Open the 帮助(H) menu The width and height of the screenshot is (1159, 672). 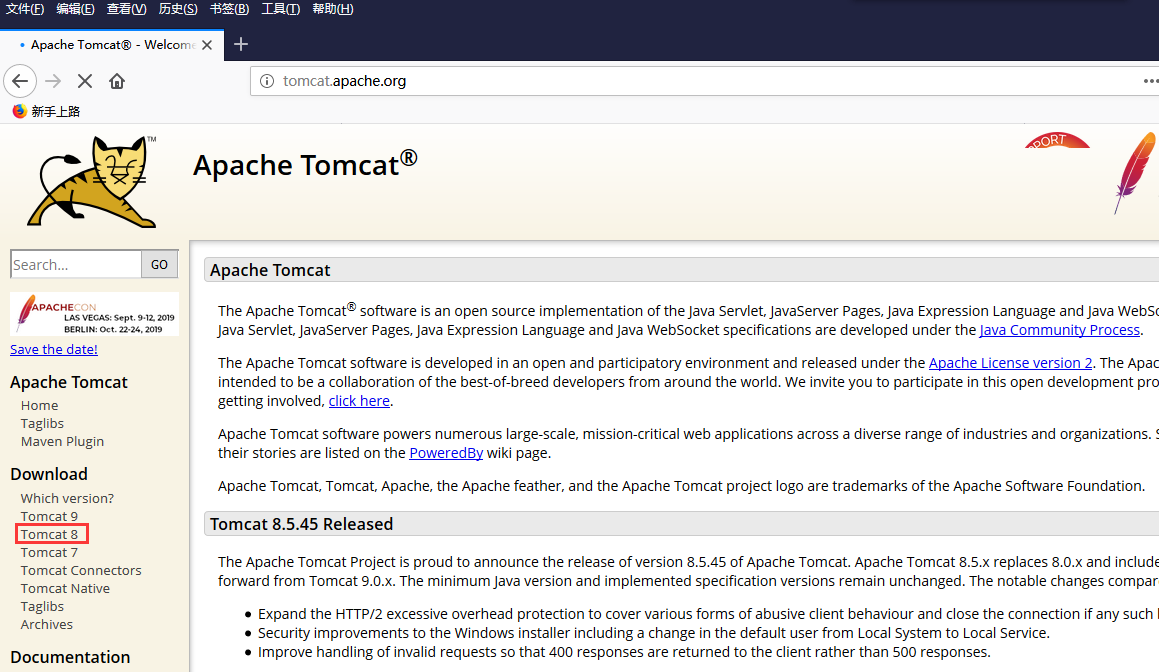(x=333, y=9)
